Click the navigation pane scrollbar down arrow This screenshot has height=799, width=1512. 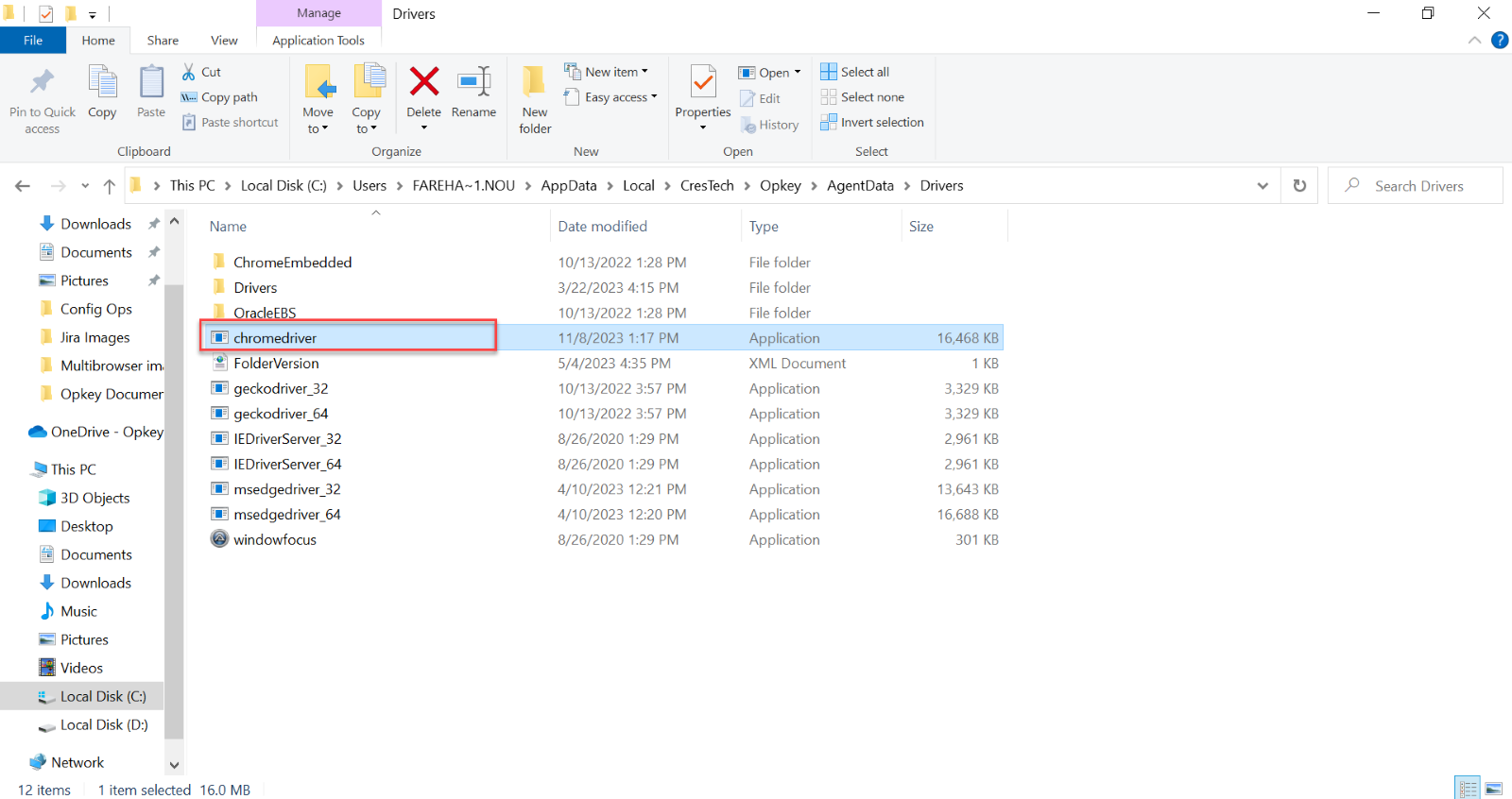(174, 765)
